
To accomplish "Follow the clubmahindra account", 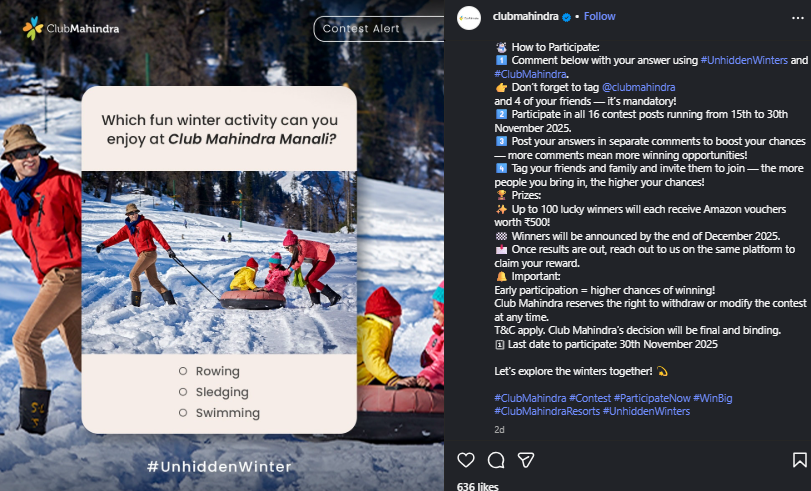I will (599, 17).
